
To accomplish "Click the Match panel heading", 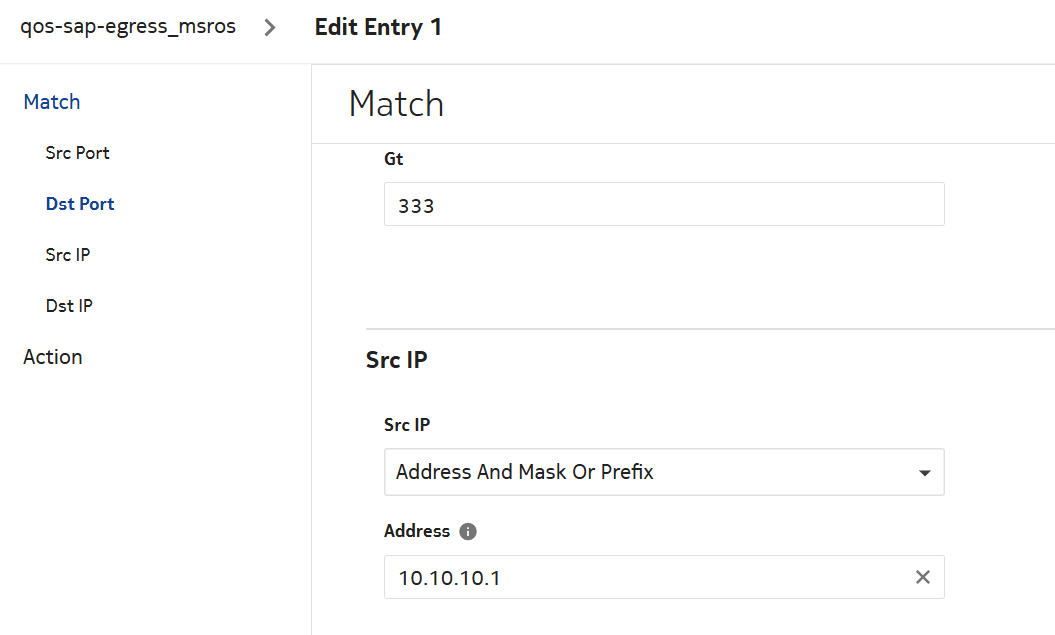I will click(396, 104).
